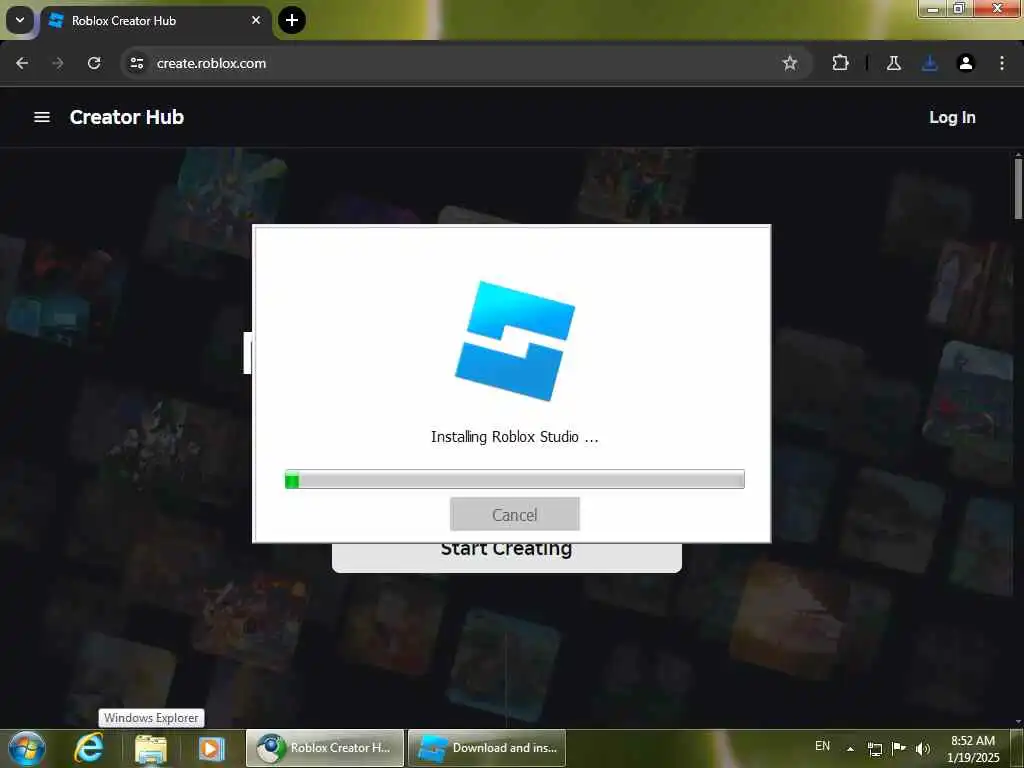View site information icon in address bar

coord(136,63)
